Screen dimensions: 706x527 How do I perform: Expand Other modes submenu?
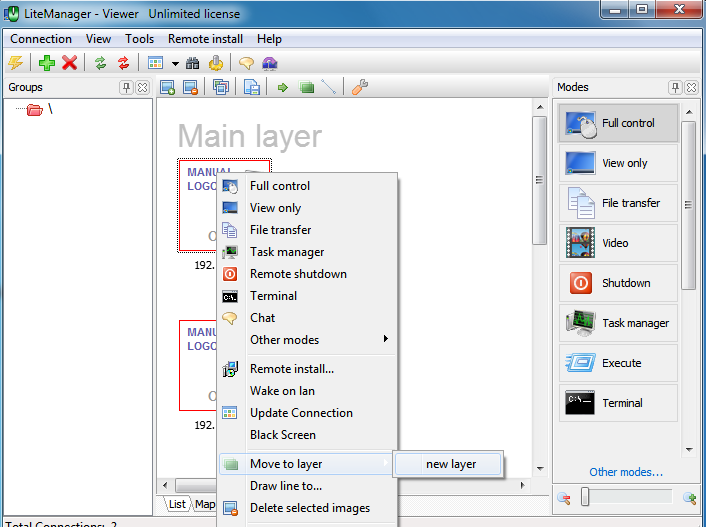pos(307,340)
